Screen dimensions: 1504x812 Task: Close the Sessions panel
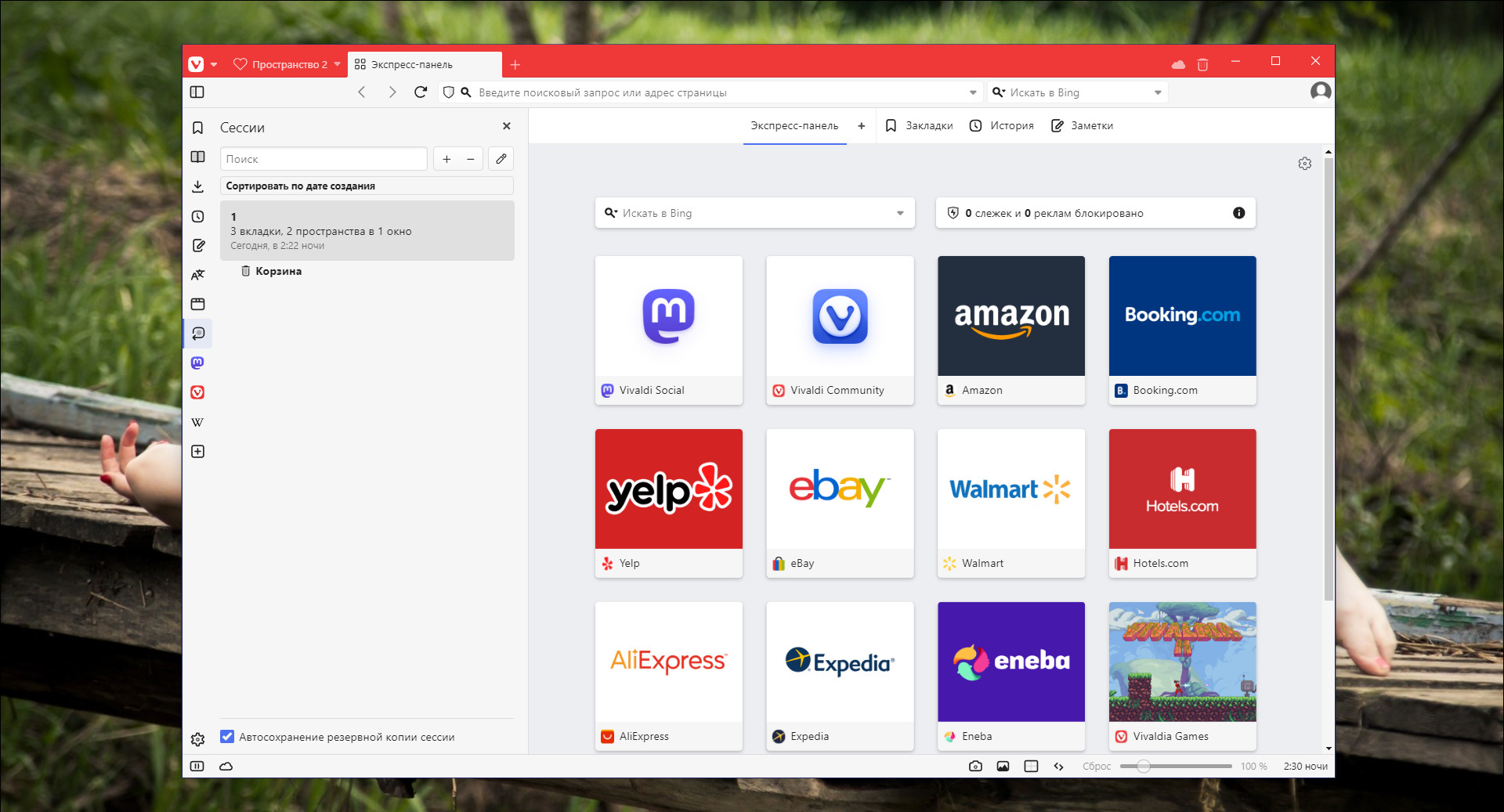(507, 126)
